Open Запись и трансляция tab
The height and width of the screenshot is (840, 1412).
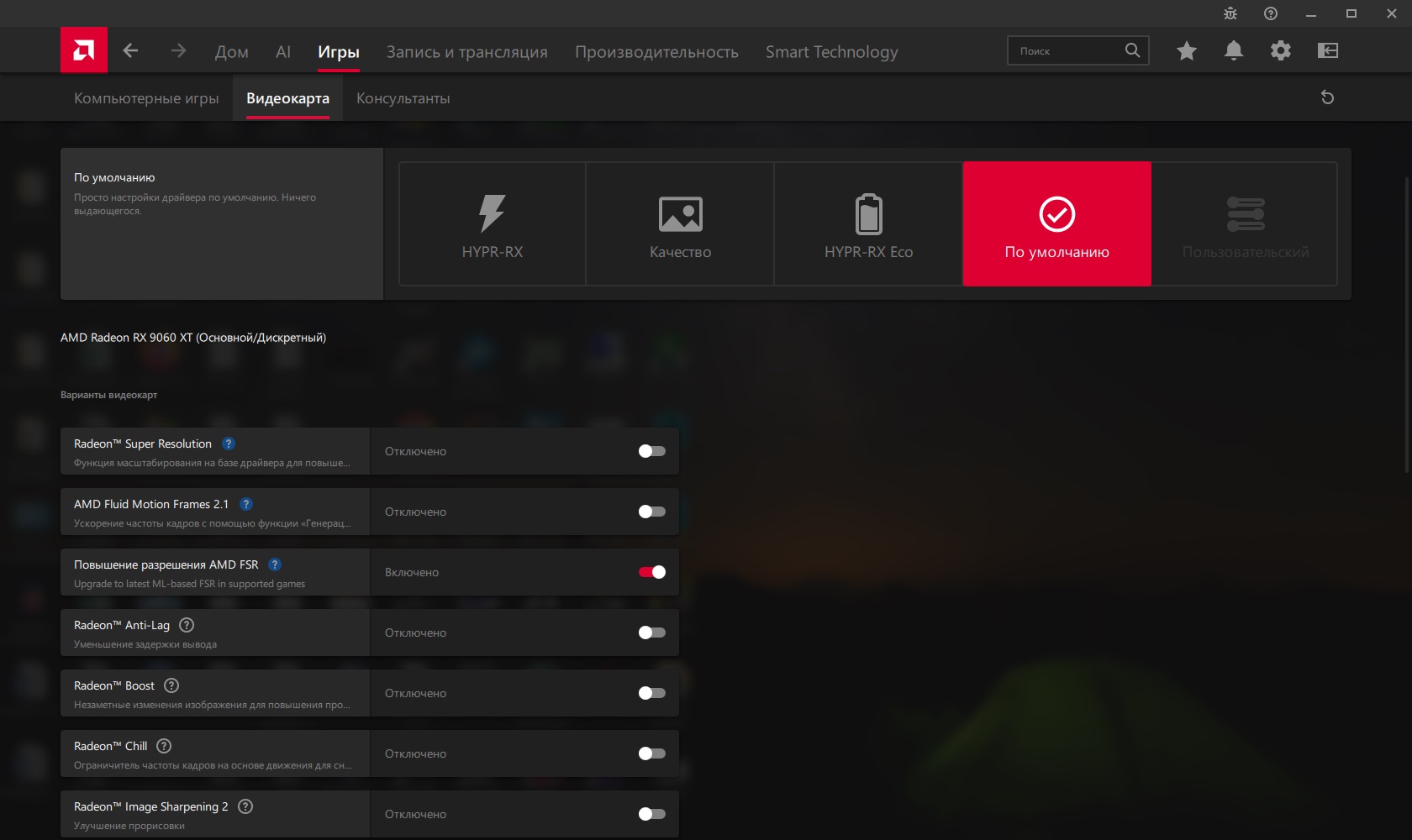[467, 52]
